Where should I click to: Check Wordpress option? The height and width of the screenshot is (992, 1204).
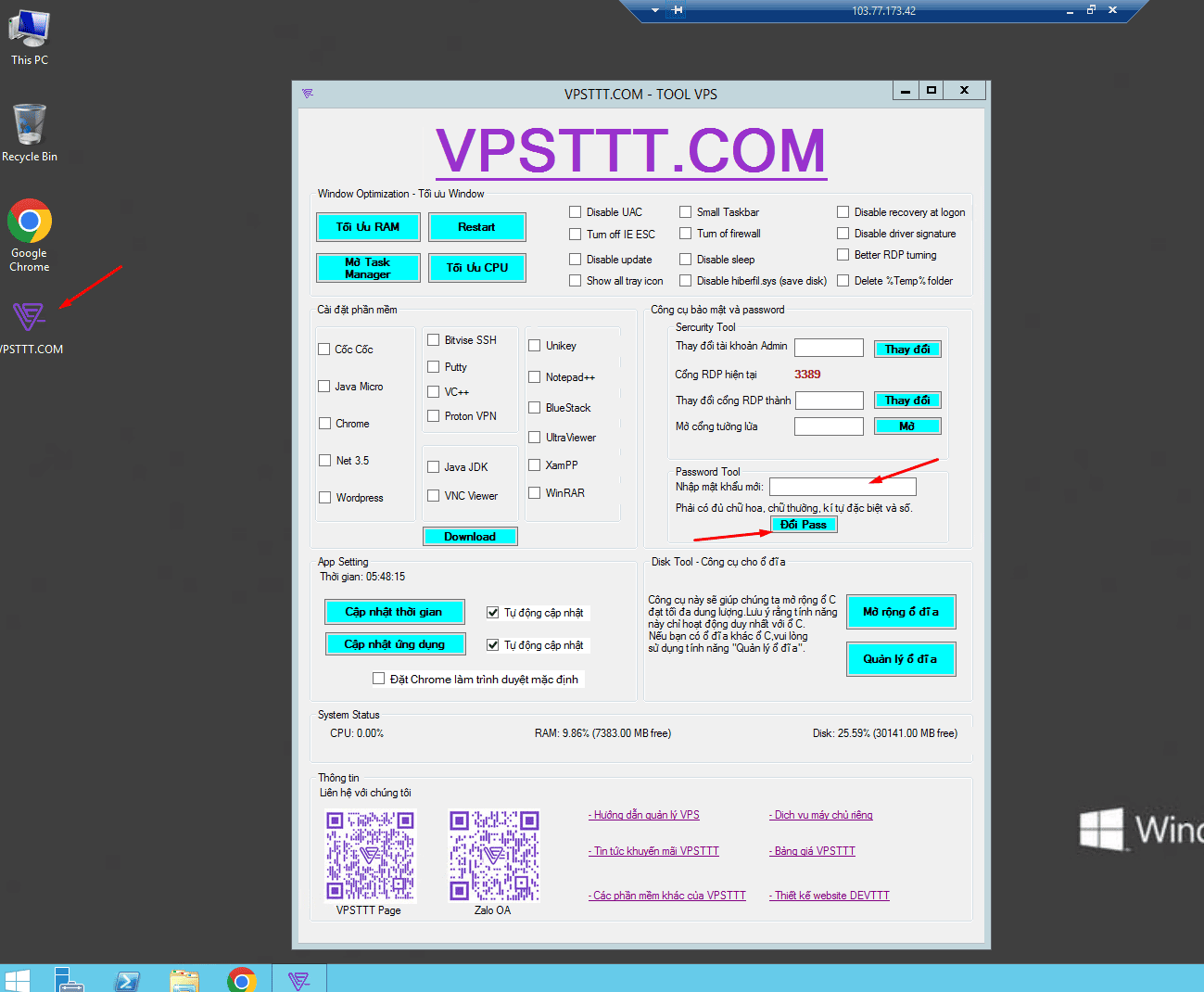pos(325,498)
